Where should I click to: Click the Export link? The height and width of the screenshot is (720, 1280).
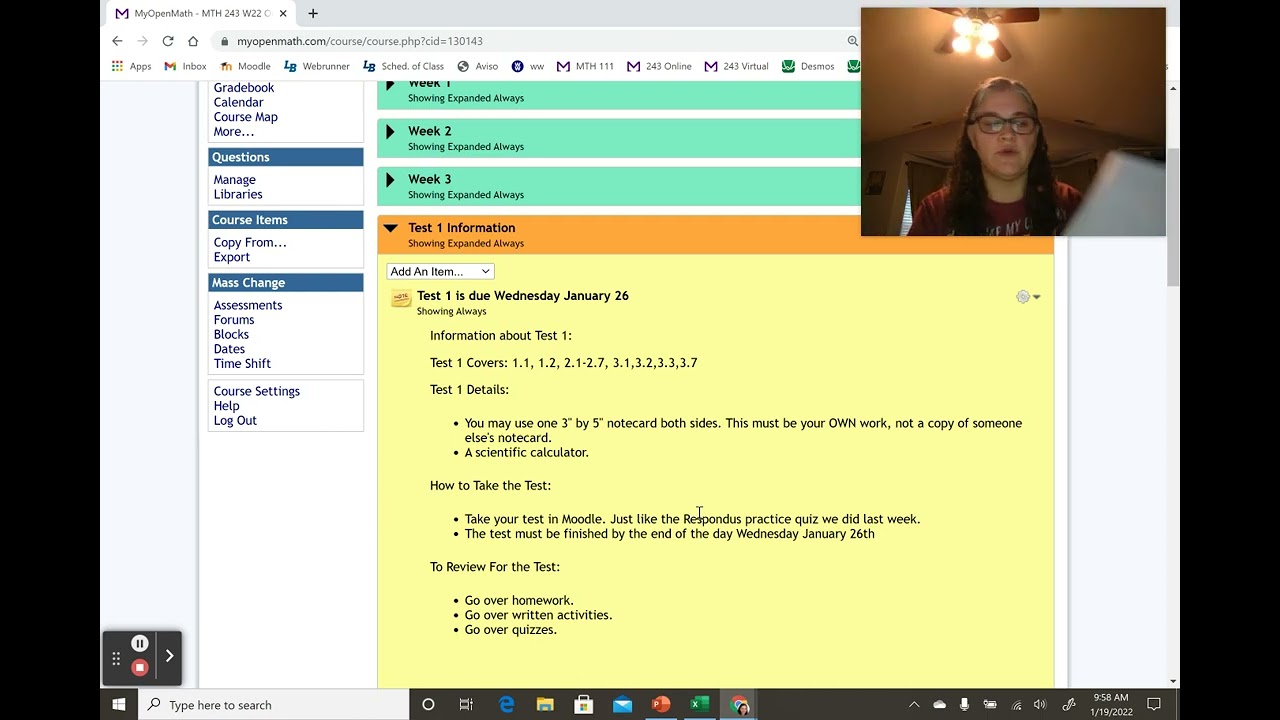click(x=232, y=257)
